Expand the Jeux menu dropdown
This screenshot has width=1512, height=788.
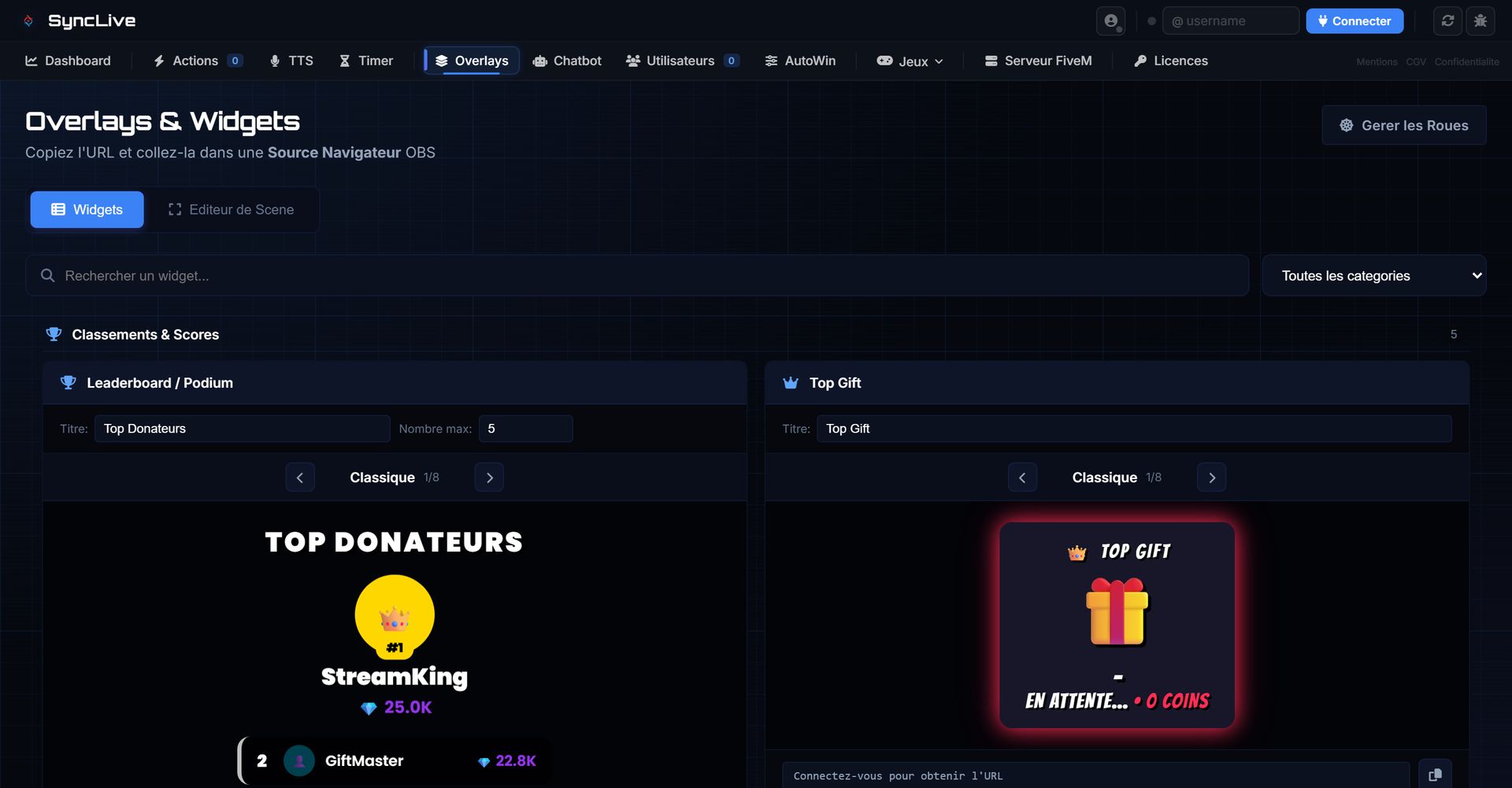[910, 61]
